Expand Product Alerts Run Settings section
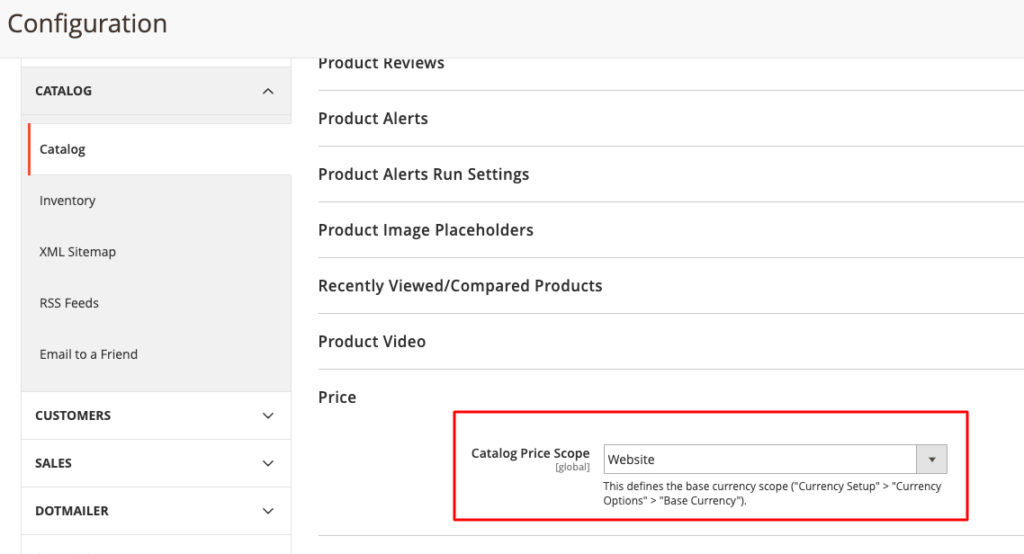Viewport: 1024px width, 554px height. [x=423, y=174]
